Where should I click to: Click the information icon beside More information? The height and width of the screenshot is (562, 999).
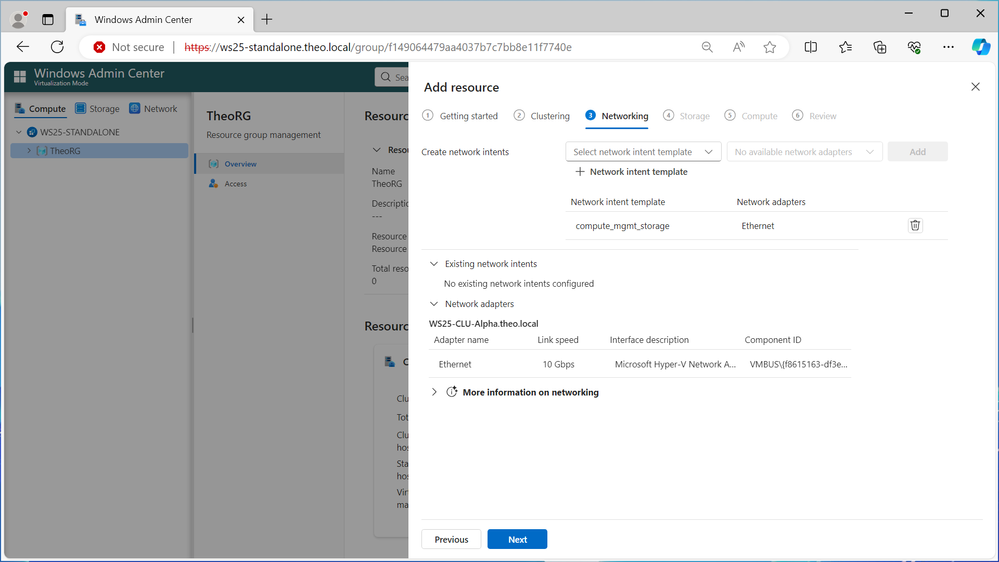[452, 392]
